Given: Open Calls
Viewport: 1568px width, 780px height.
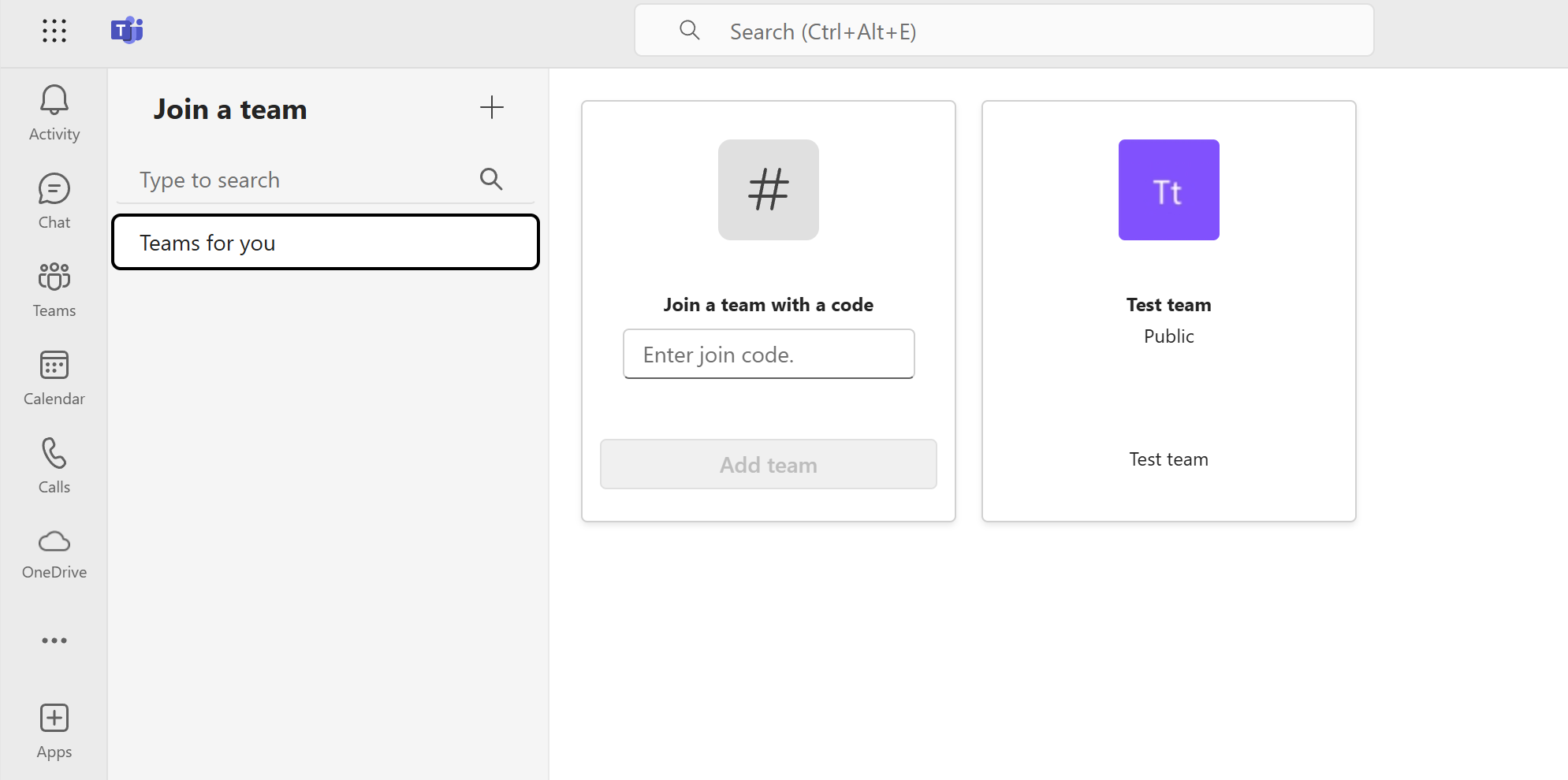Looking at the screenshot, I should click(x=54, y=466).
